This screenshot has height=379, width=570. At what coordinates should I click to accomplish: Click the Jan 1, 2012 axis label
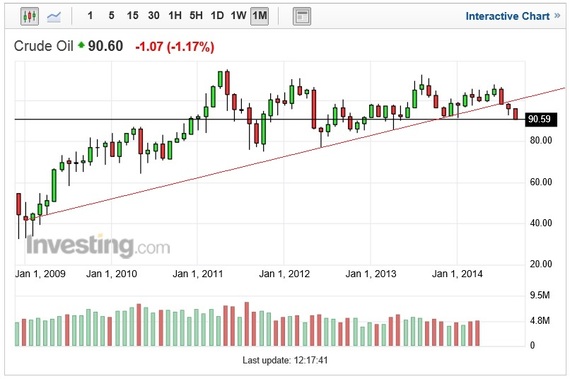click(x=284, y=274)
